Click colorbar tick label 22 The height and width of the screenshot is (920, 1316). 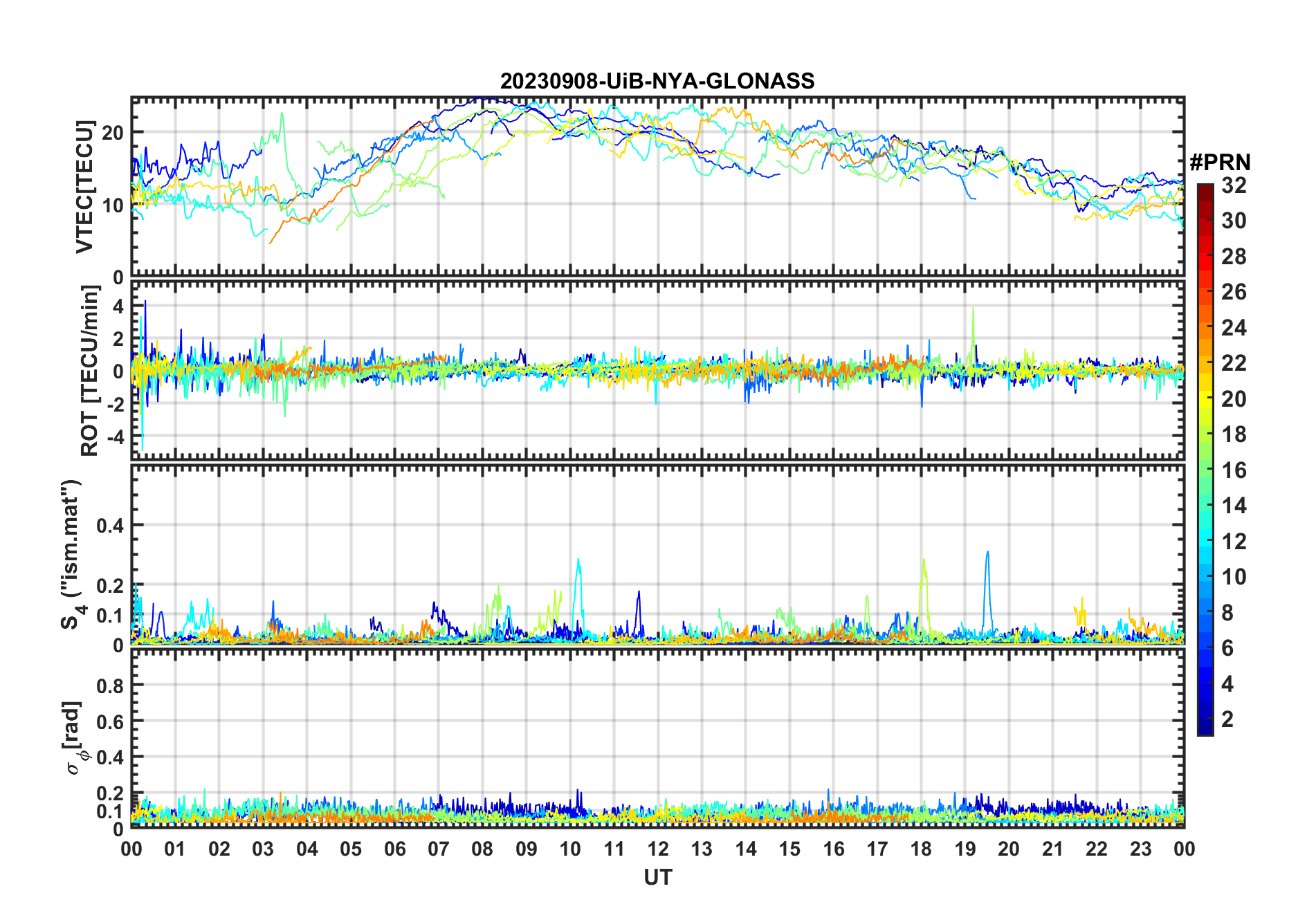click(1234, 362)
